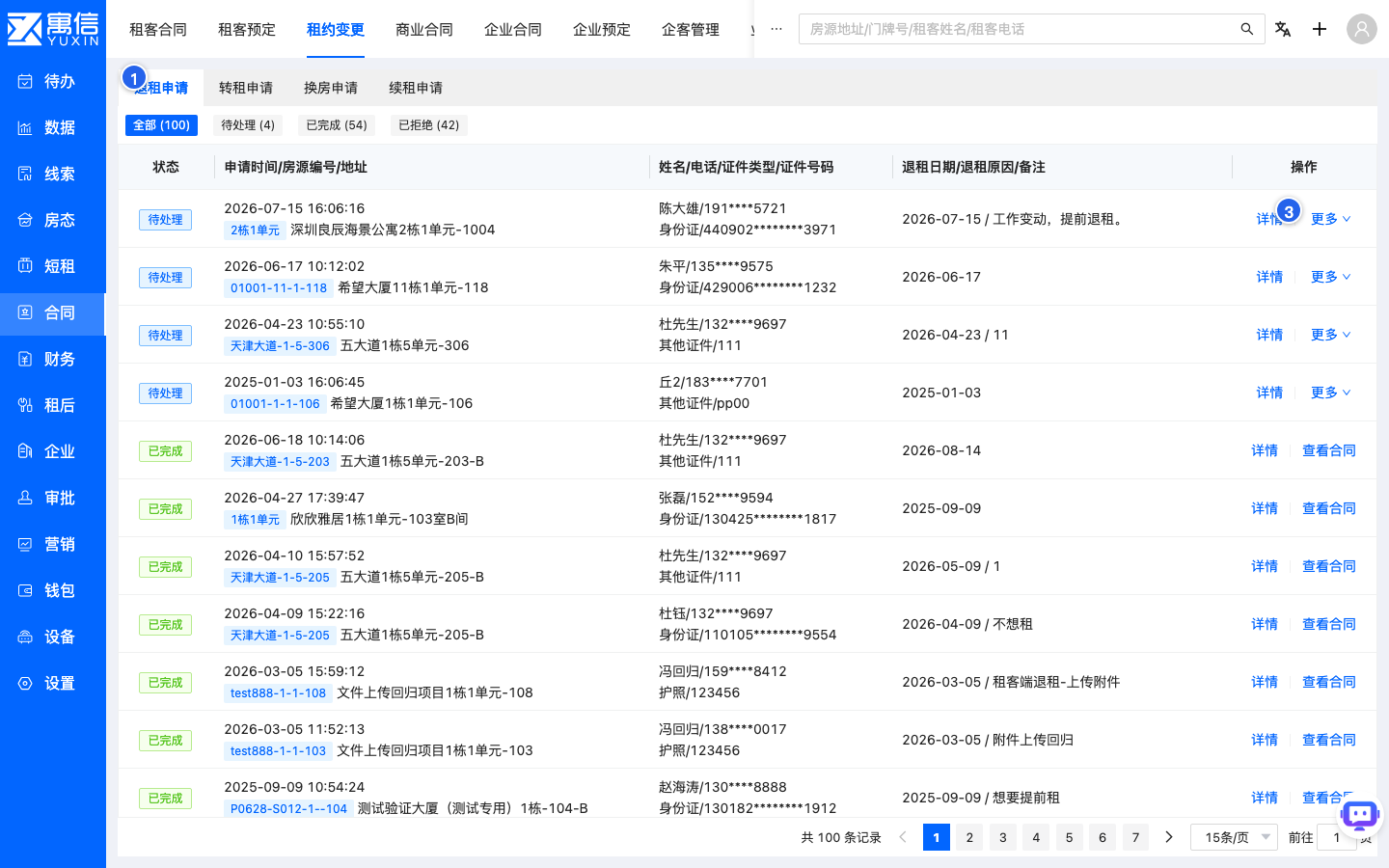
Task: Switch to 续租申请 sub-tab
Action: 416,88
